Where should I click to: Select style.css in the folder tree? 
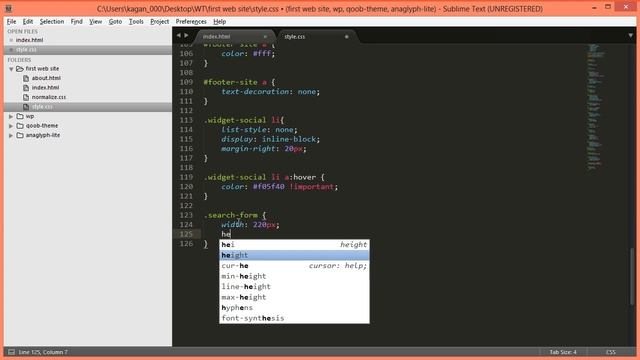pos(42,107)
